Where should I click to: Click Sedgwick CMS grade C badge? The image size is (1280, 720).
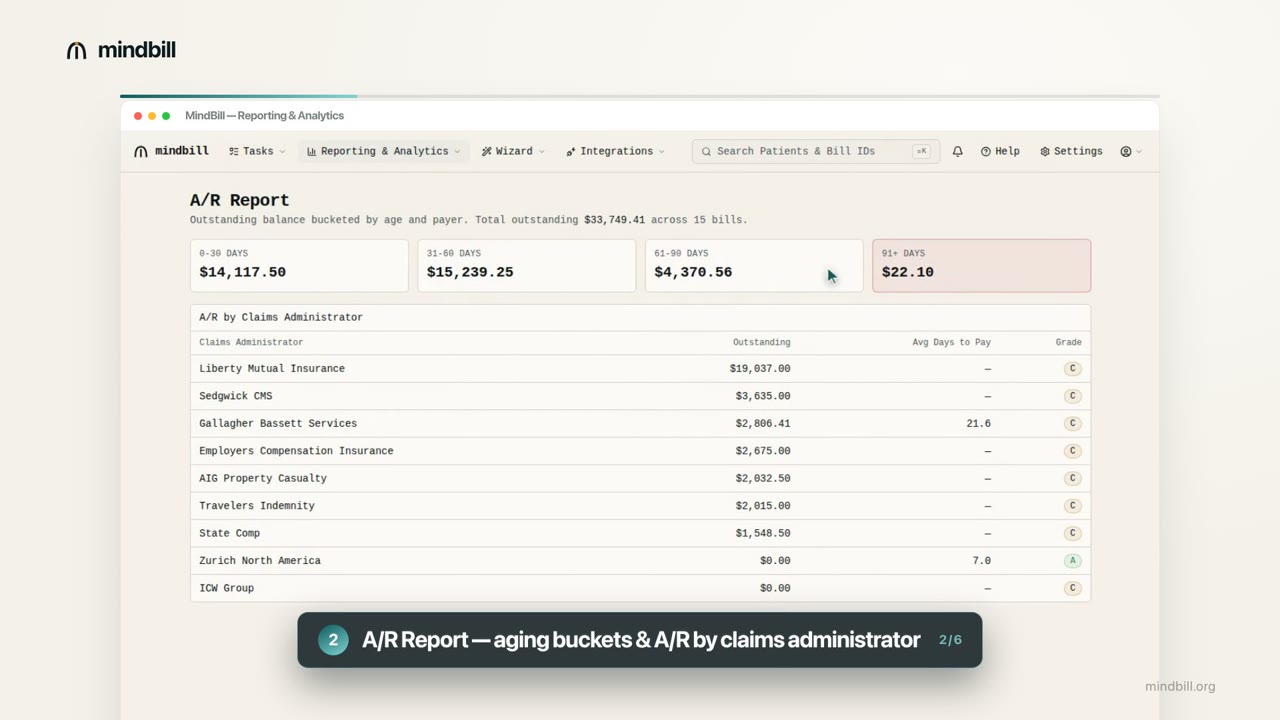pyautogui.click(x=1073, y=396)
